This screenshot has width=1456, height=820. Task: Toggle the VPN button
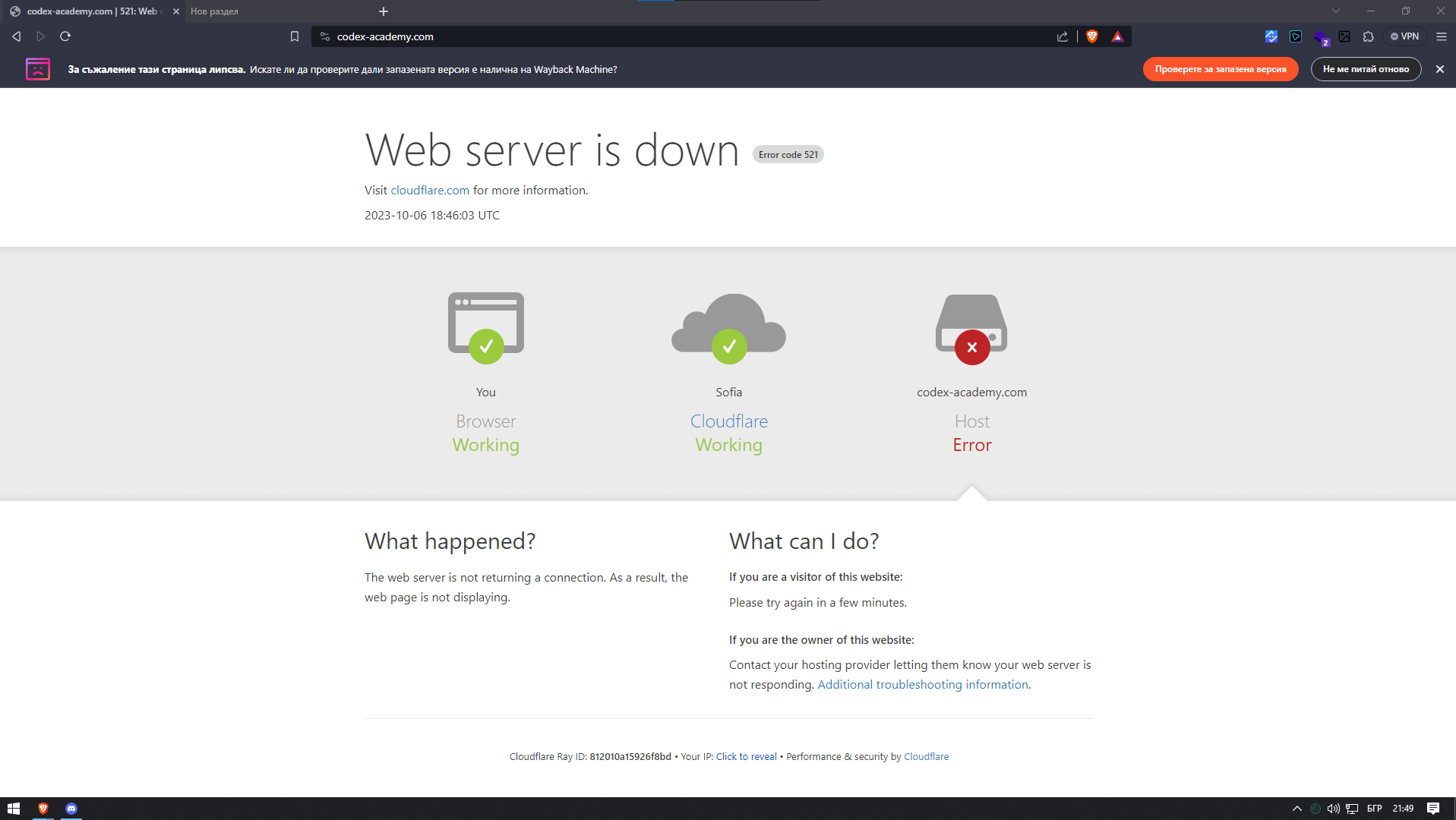(x=1405, y=36)
